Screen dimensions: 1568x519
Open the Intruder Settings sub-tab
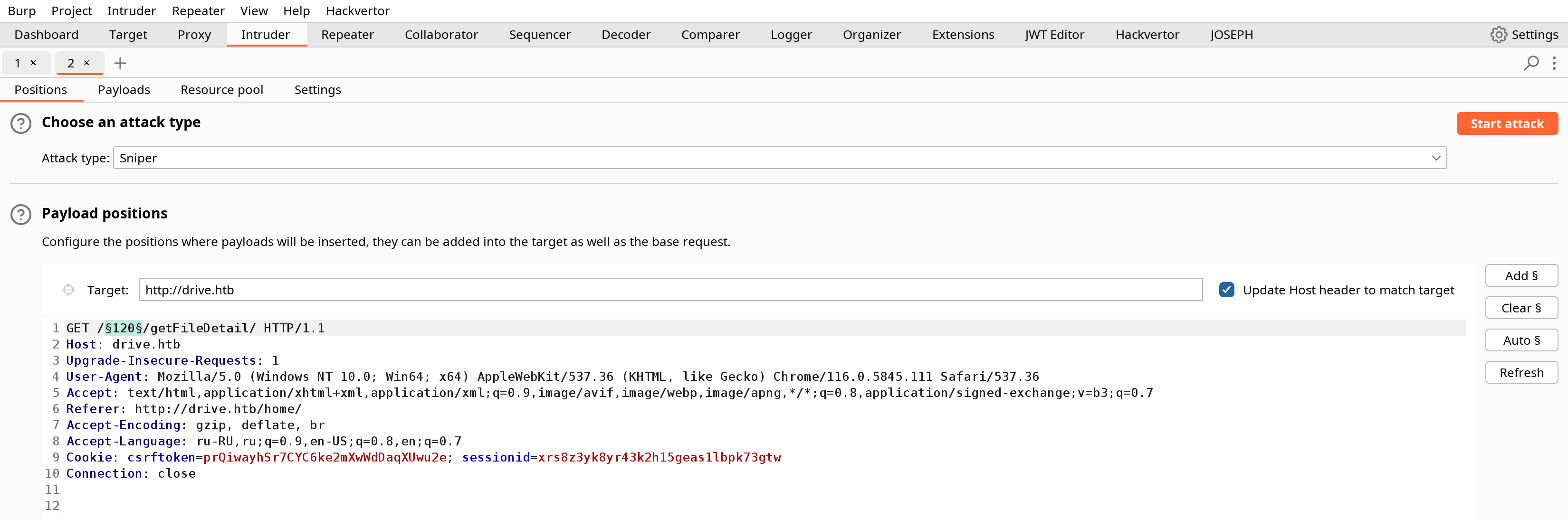pos(317,89)
